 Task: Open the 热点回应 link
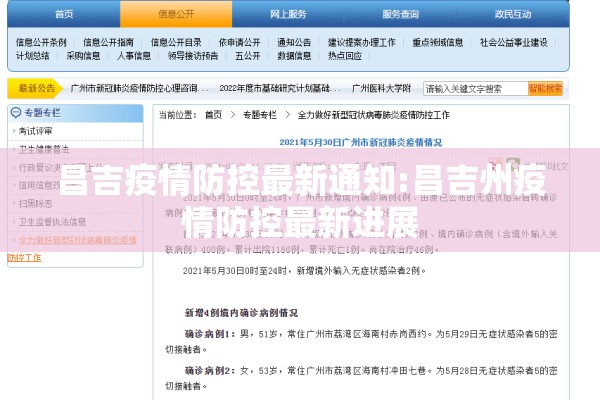pos(344,56)
